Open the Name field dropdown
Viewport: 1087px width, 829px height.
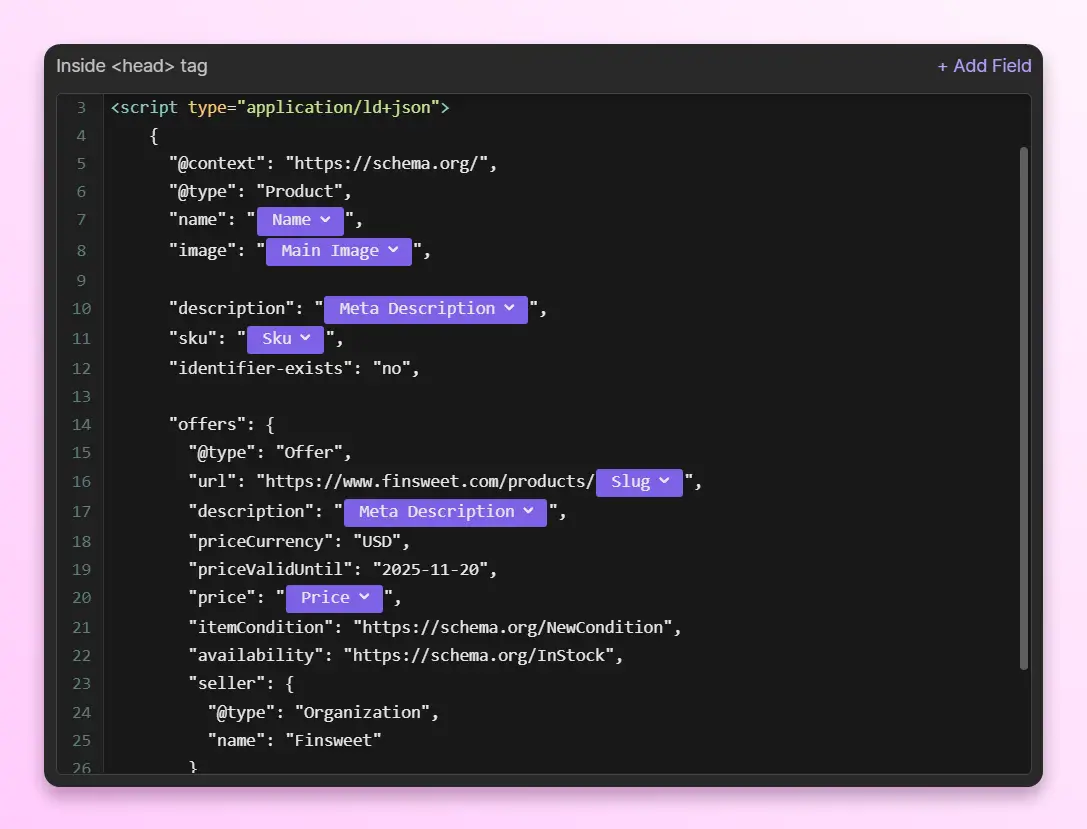pyautogui.click(x=300, y=220)
